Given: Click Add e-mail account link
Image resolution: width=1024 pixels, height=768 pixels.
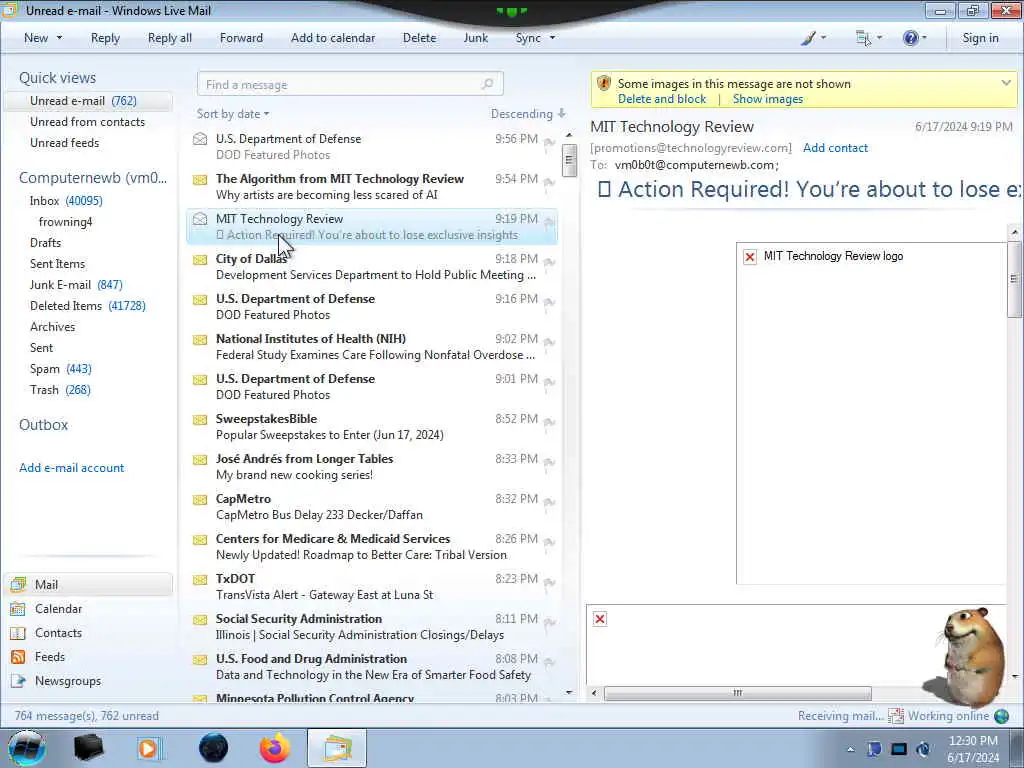Looking at the screenshot, I should (71, 468).
